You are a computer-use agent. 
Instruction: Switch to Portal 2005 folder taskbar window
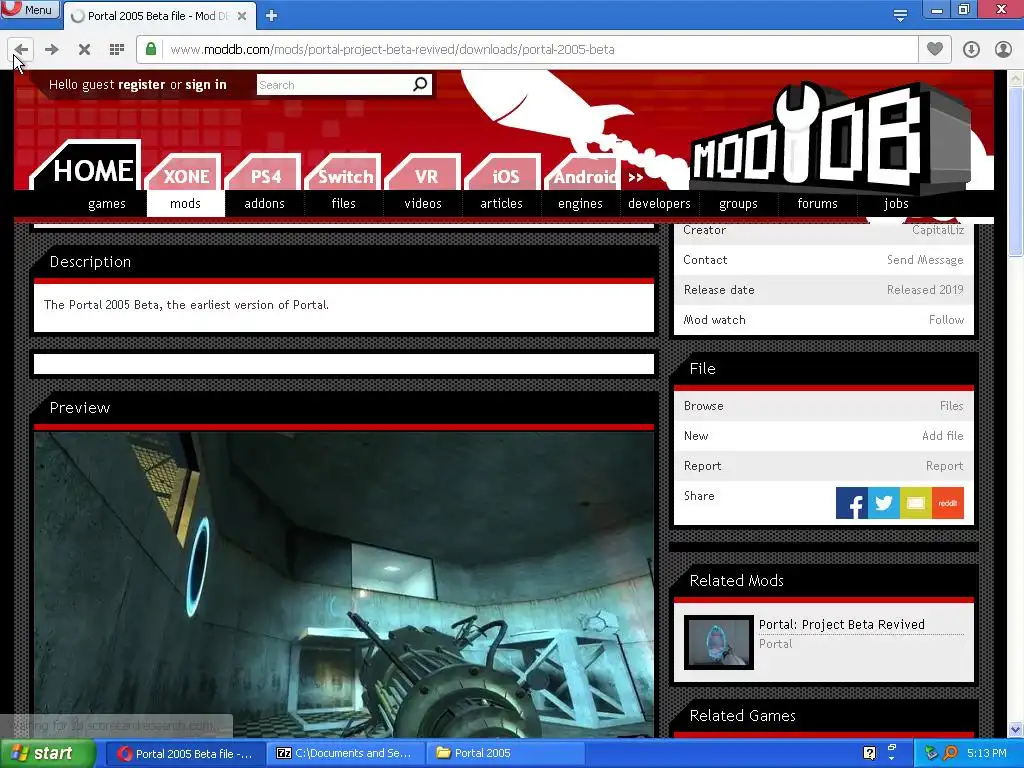pos(503,754)
